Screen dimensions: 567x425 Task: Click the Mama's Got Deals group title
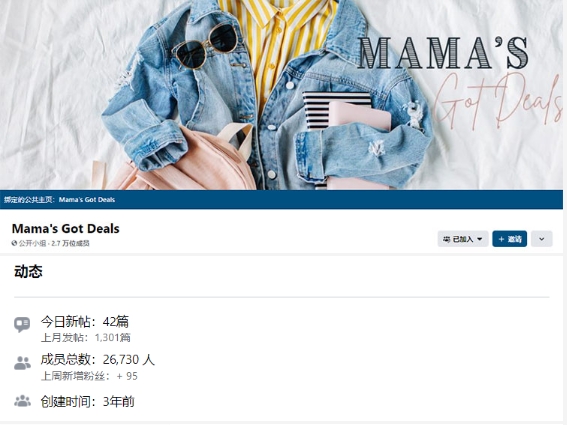pos(65,229)
